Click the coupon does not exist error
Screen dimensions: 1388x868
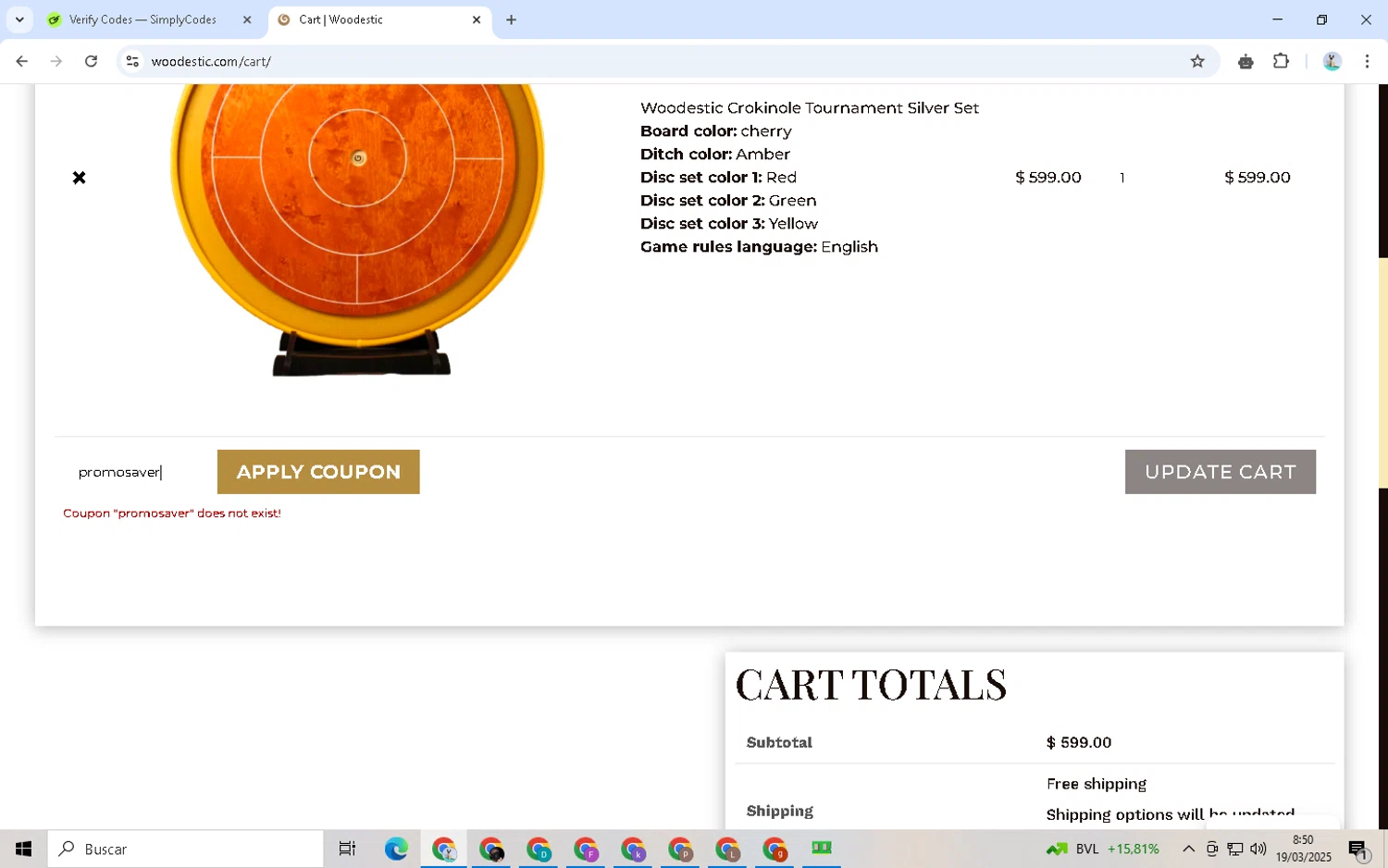click(x=172, y=513)
